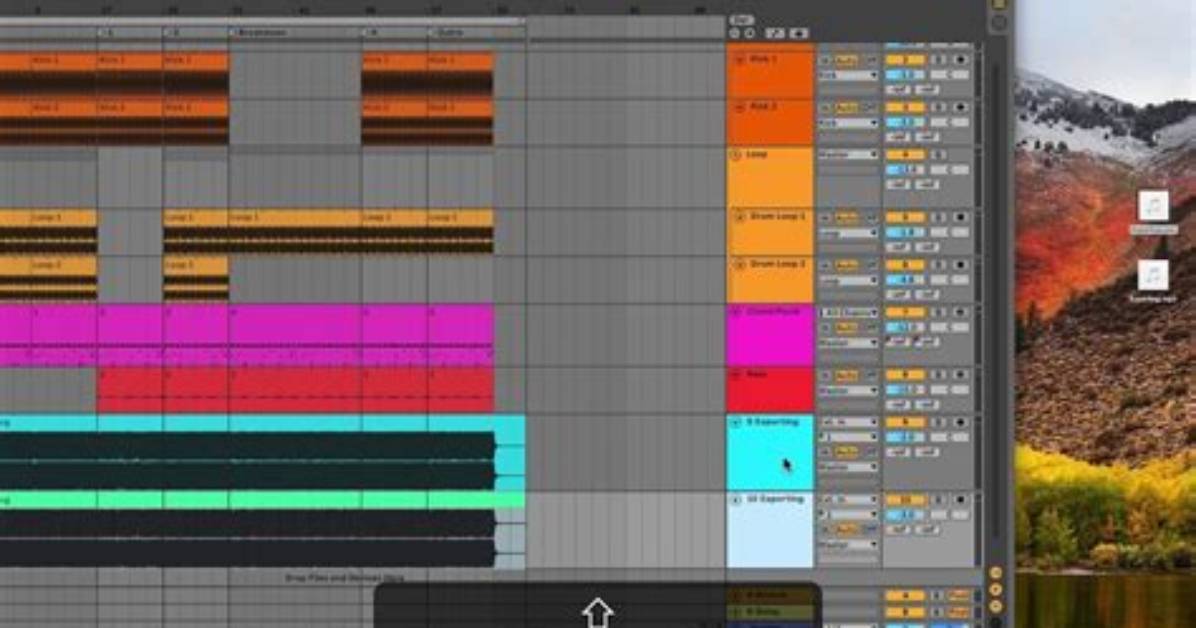Screen dimensions: 1196x628
Task: Mute the Loop group track activator
Action: pyautogui.click(x=905, y=155)
